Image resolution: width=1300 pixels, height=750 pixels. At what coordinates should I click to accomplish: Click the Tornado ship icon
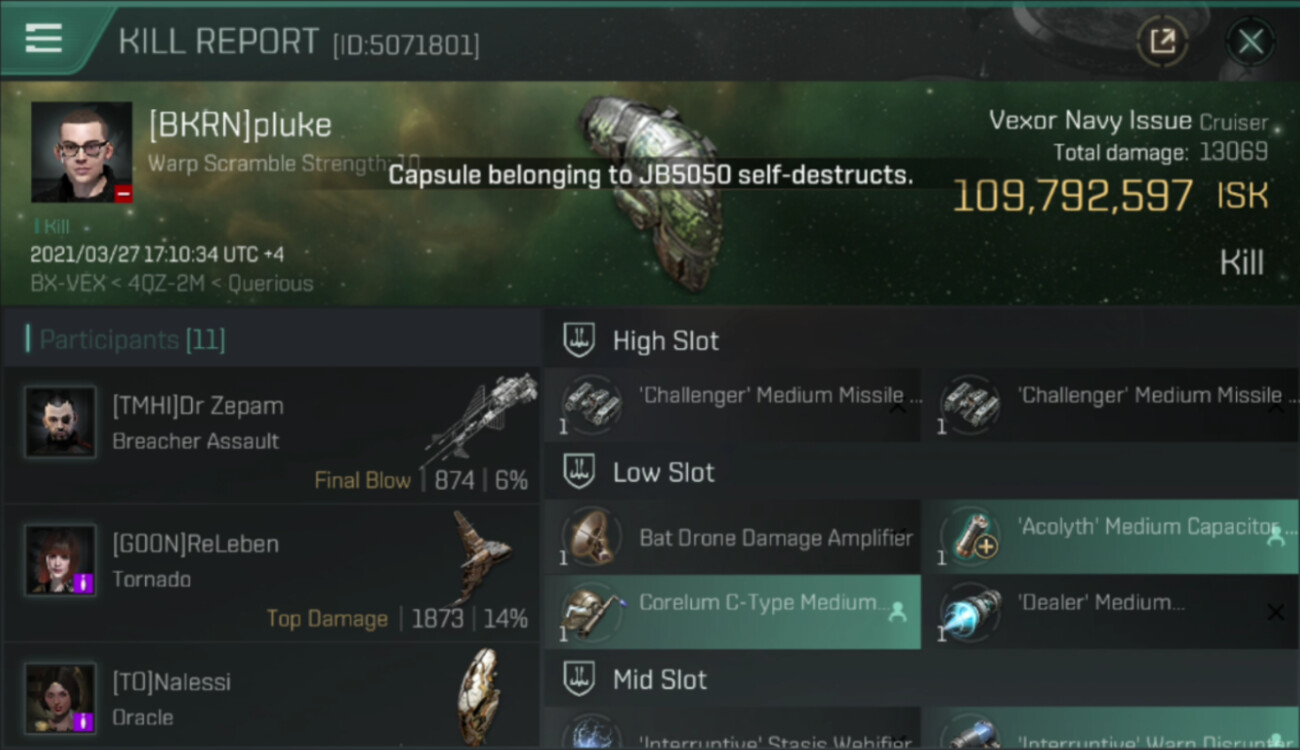tap(481, 556)
